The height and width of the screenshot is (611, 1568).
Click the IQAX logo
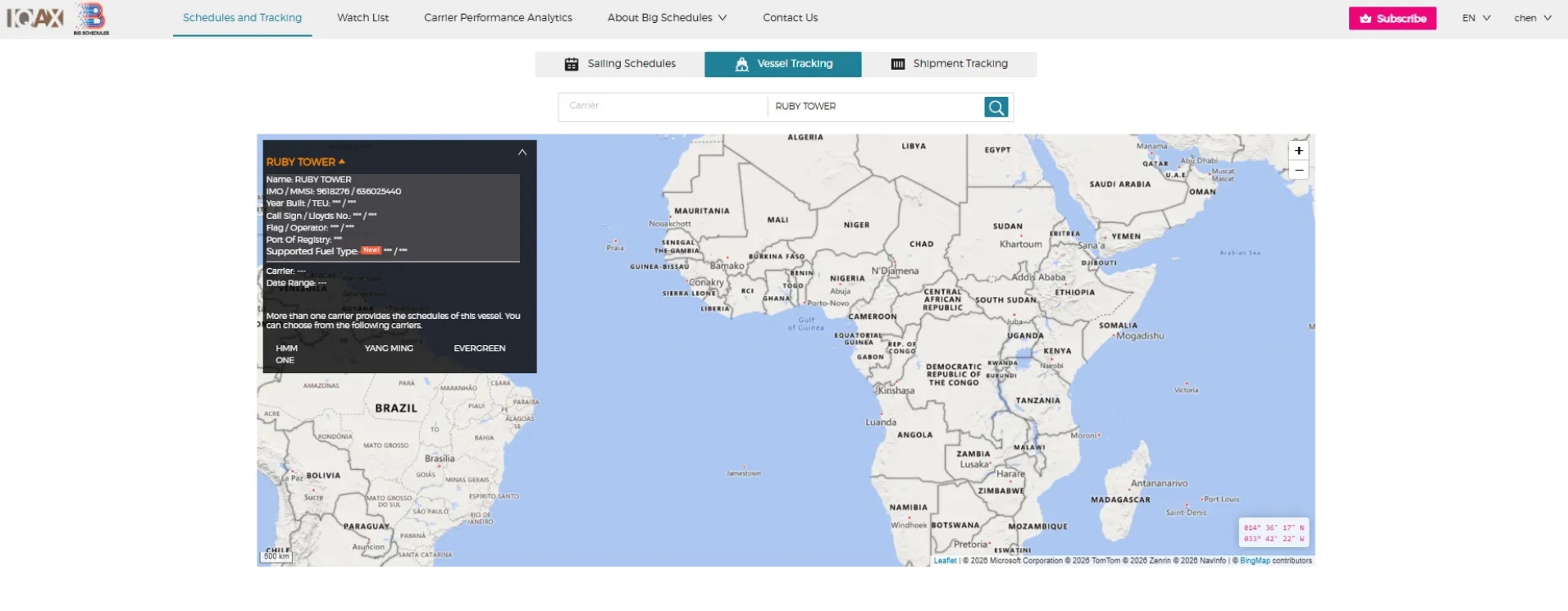35,17
